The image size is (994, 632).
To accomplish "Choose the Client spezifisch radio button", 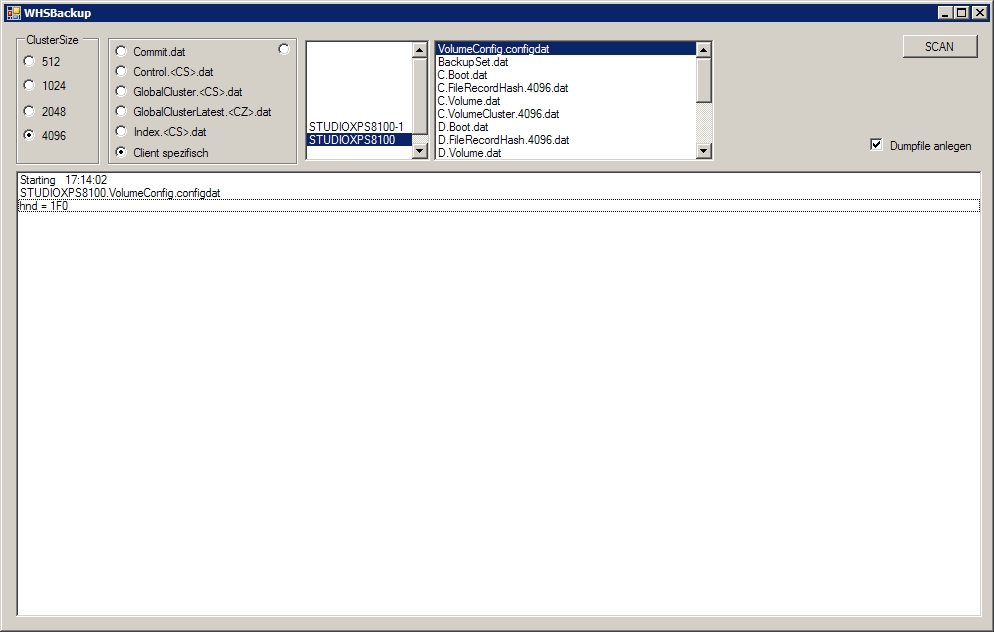I will tap(121, 152).
